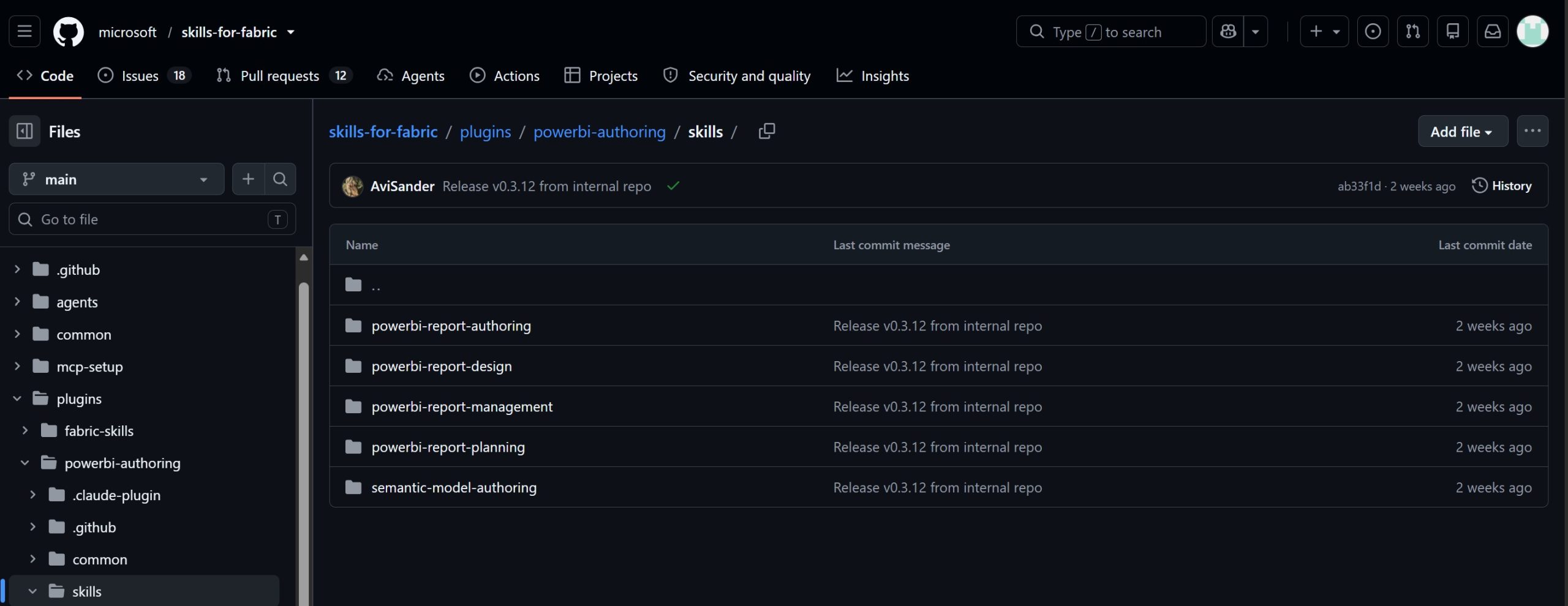Viewport: 1568px width, 606px height.
Task: Open the Add file dropdown
Action: click(x=1463, y=131)
